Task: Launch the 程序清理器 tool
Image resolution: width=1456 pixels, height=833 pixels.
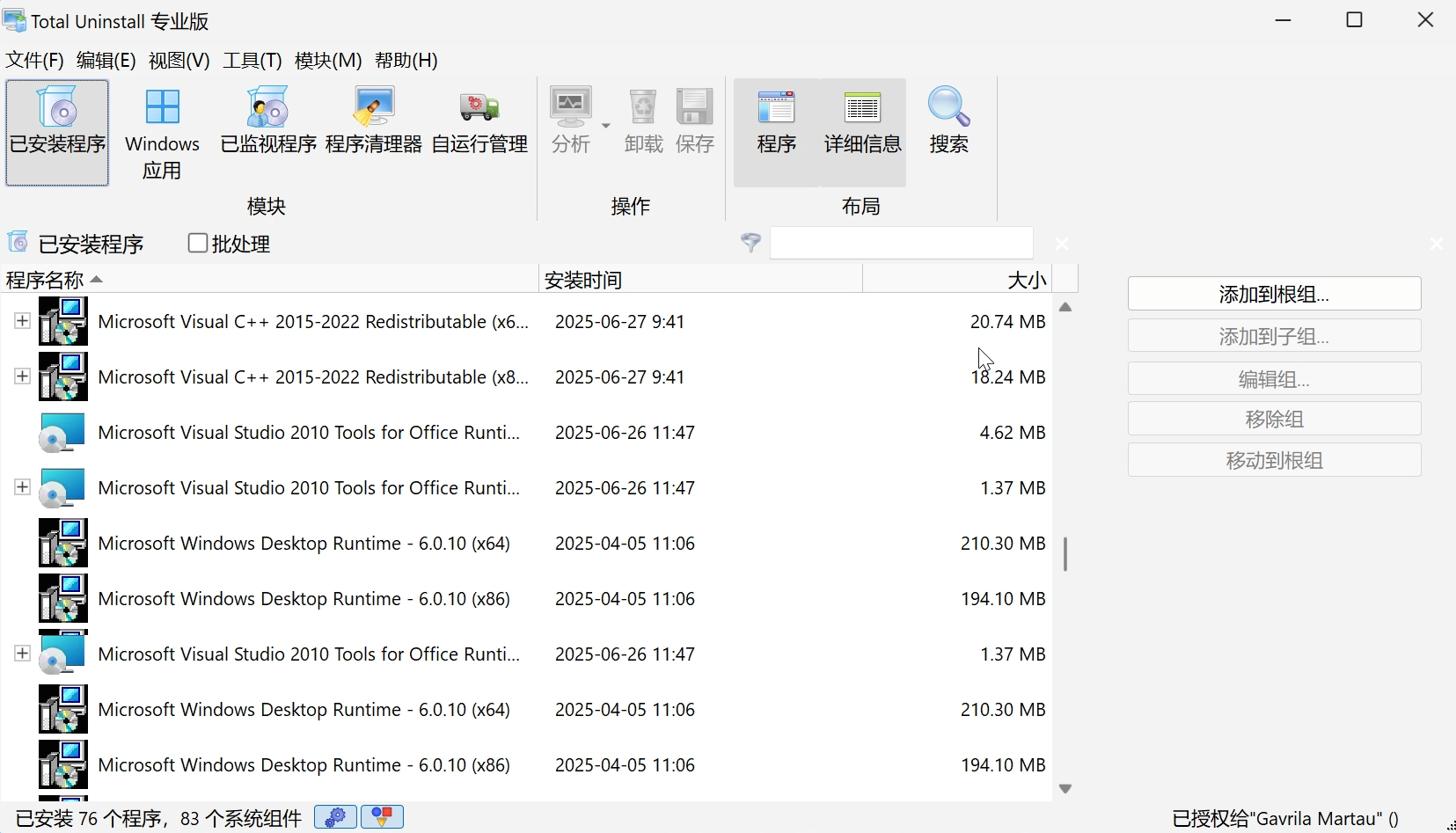Action: click(x=373, y=123)
